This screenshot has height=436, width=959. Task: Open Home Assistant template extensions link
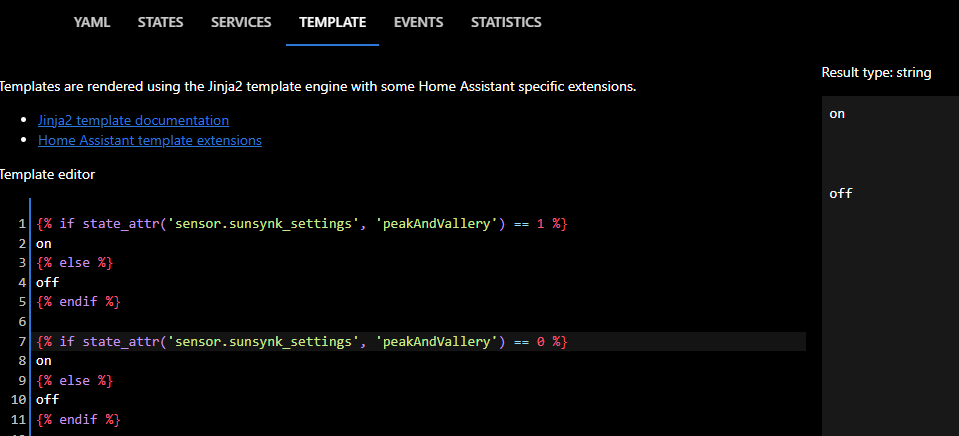pos(150,141)
